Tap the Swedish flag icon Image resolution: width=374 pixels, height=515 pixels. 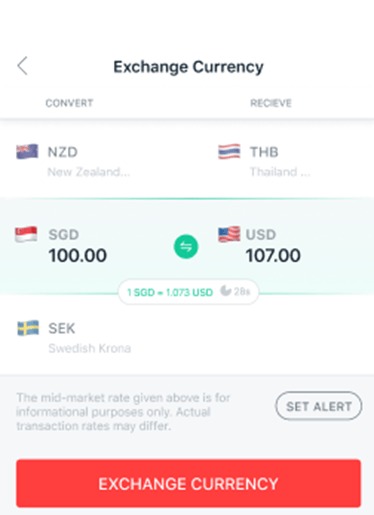click(28, 328)
